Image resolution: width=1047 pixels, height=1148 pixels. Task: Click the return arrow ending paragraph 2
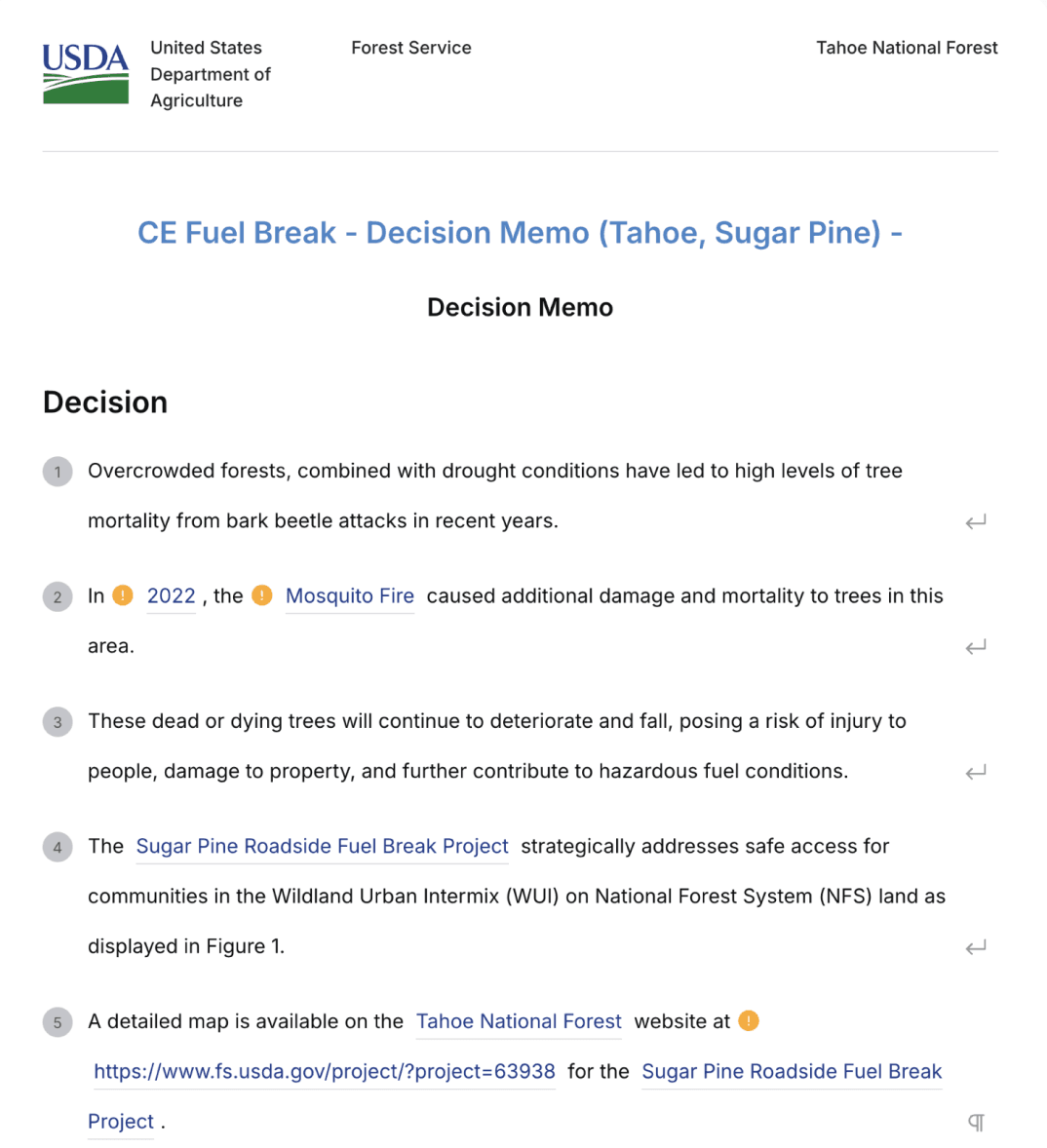pos(976,647)
